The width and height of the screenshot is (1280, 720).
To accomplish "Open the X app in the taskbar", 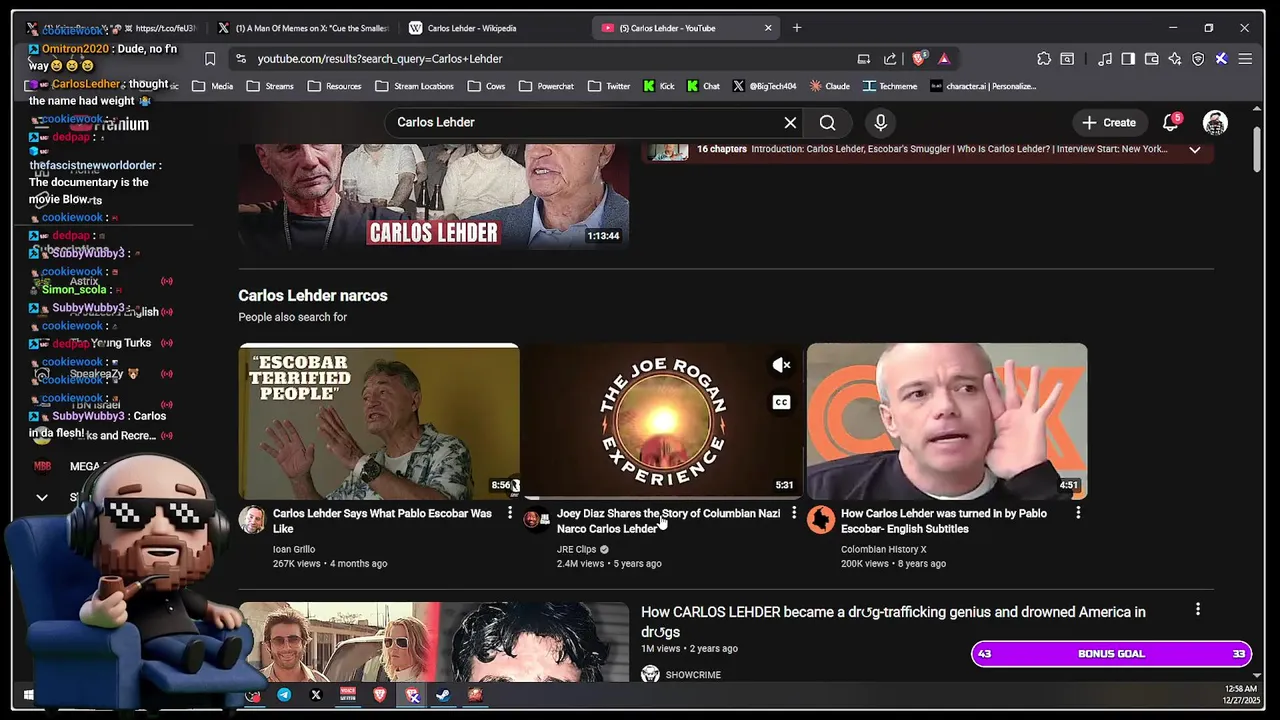I will (x=316, y=695).
